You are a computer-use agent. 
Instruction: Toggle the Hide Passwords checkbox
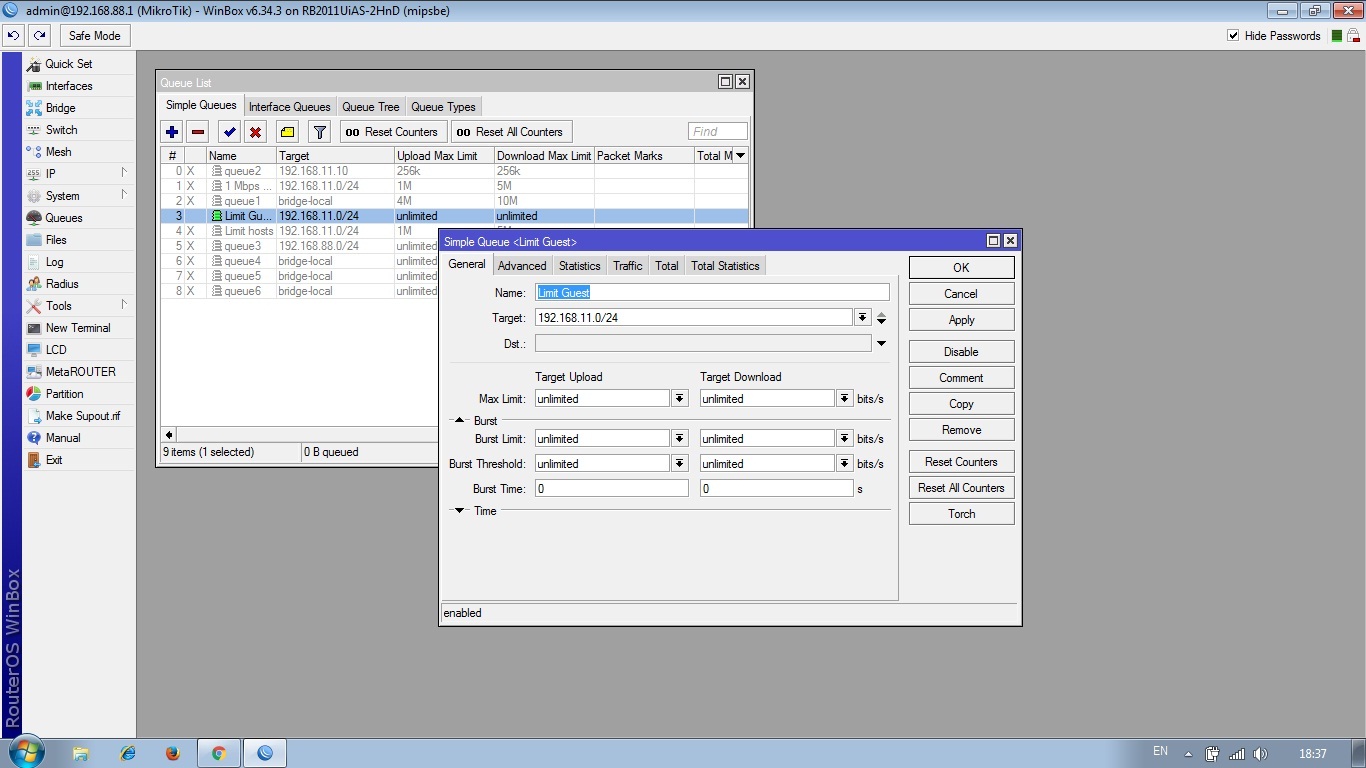tap(1233, 36)
